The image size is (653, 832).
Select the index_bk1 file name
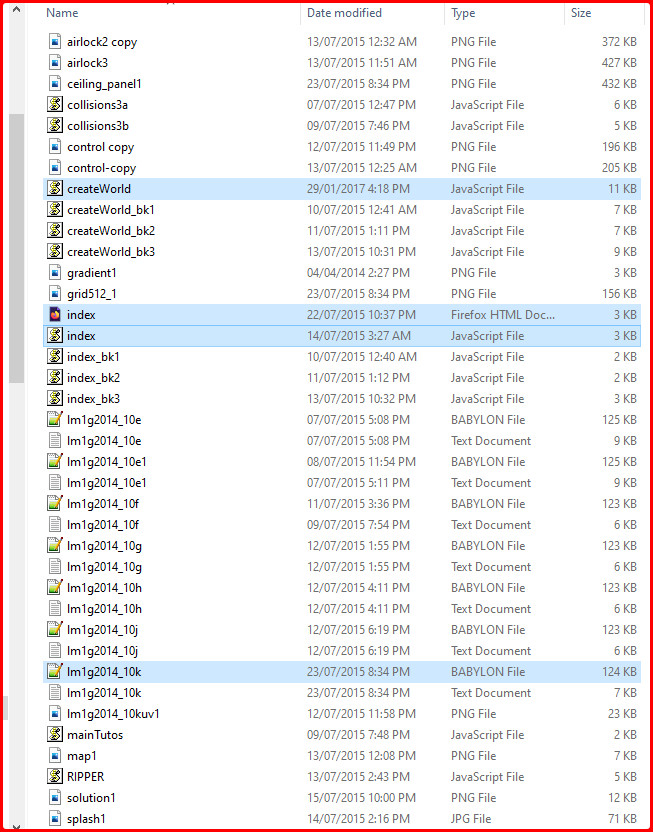pyautogui.click(x=93, y=357)
